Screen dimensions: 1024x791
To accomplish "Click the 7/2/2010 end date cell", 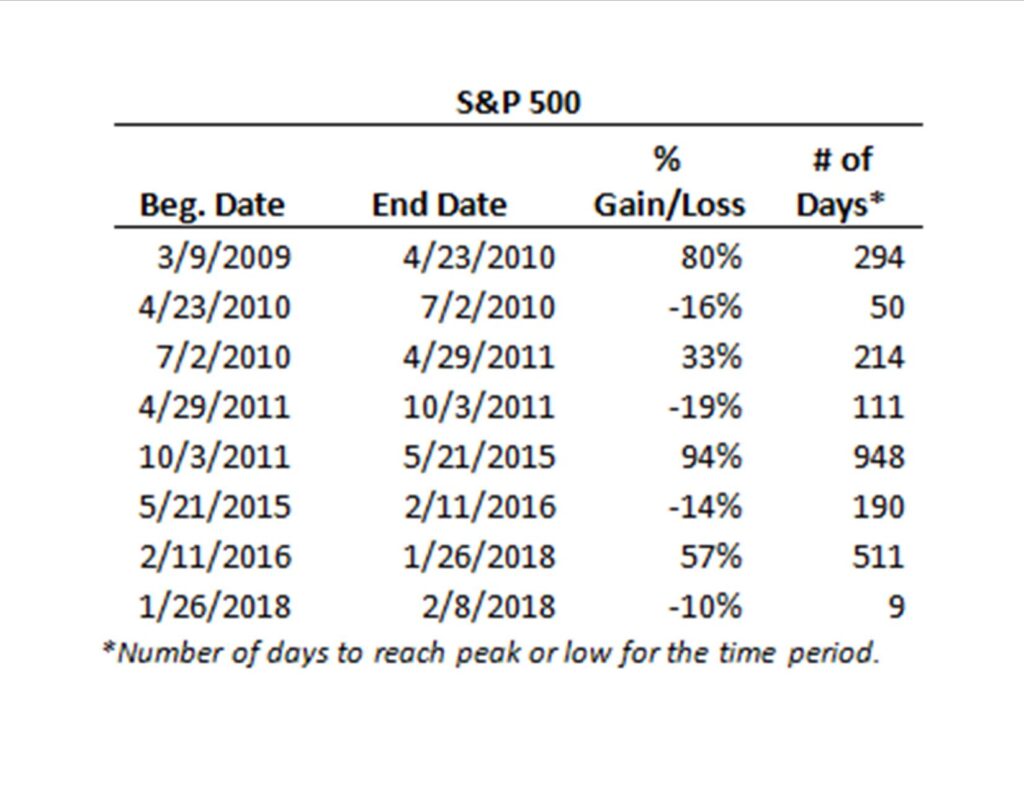I will tap(486, 306).
